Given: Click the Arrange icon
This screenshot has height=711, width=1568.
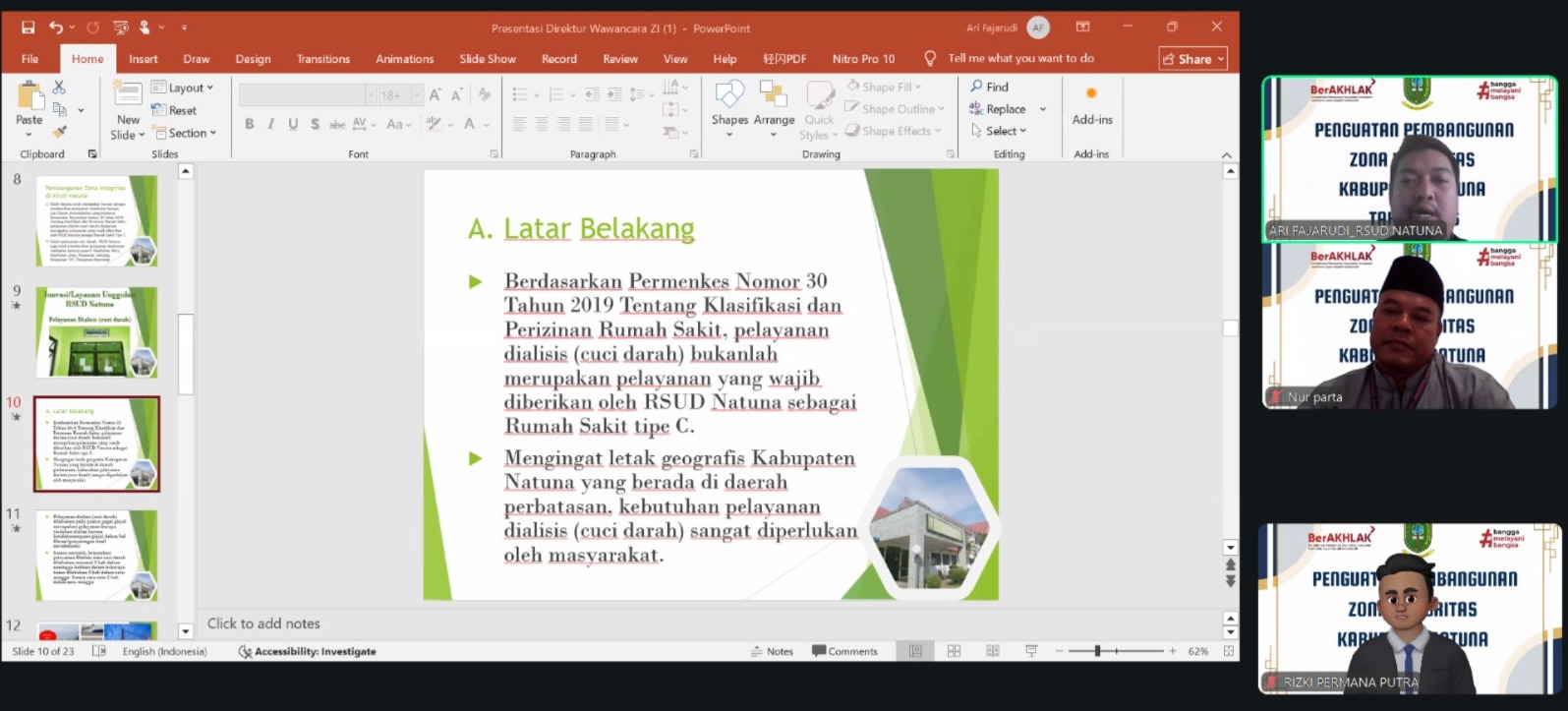Looking at the screenshot, I should 774,95.
